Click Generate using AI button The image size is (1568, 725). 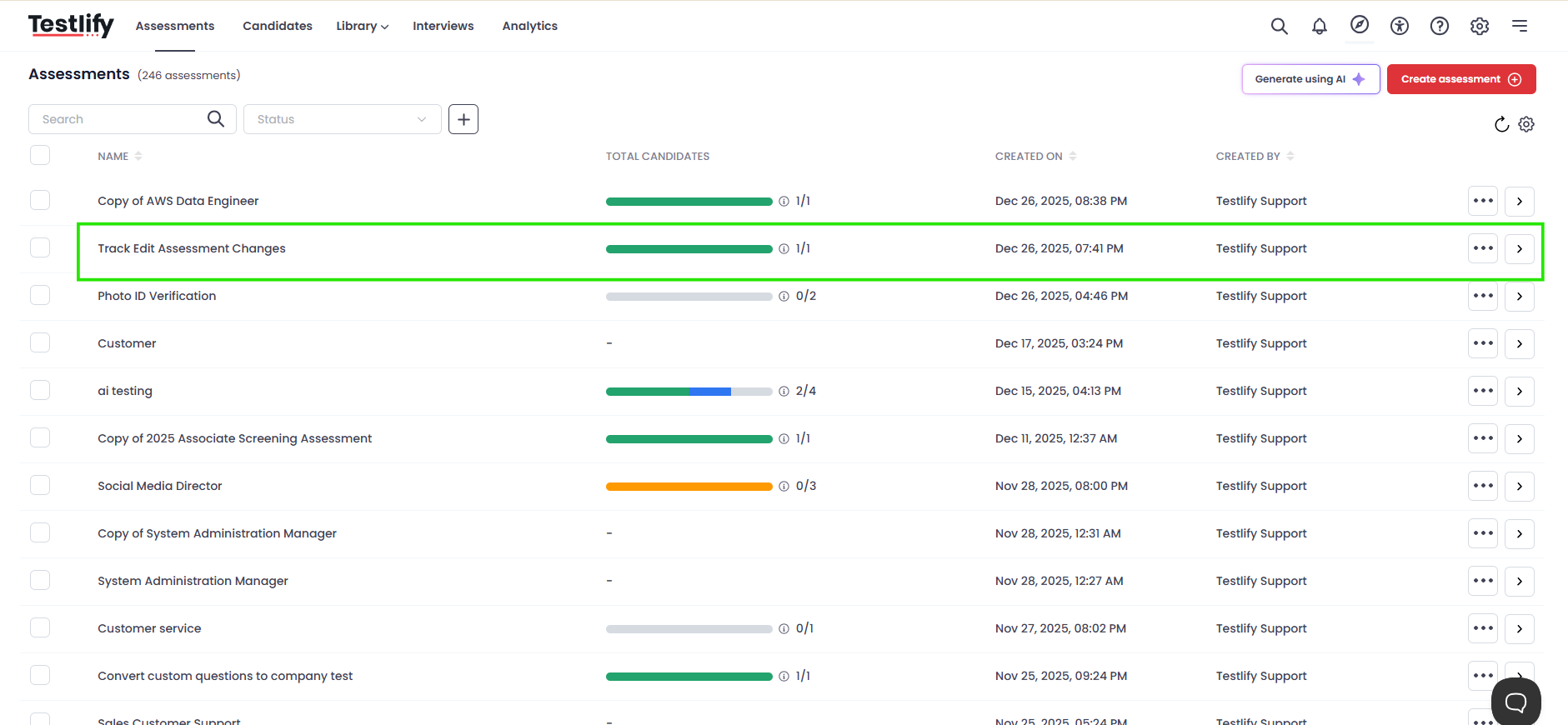[1310, 79]
